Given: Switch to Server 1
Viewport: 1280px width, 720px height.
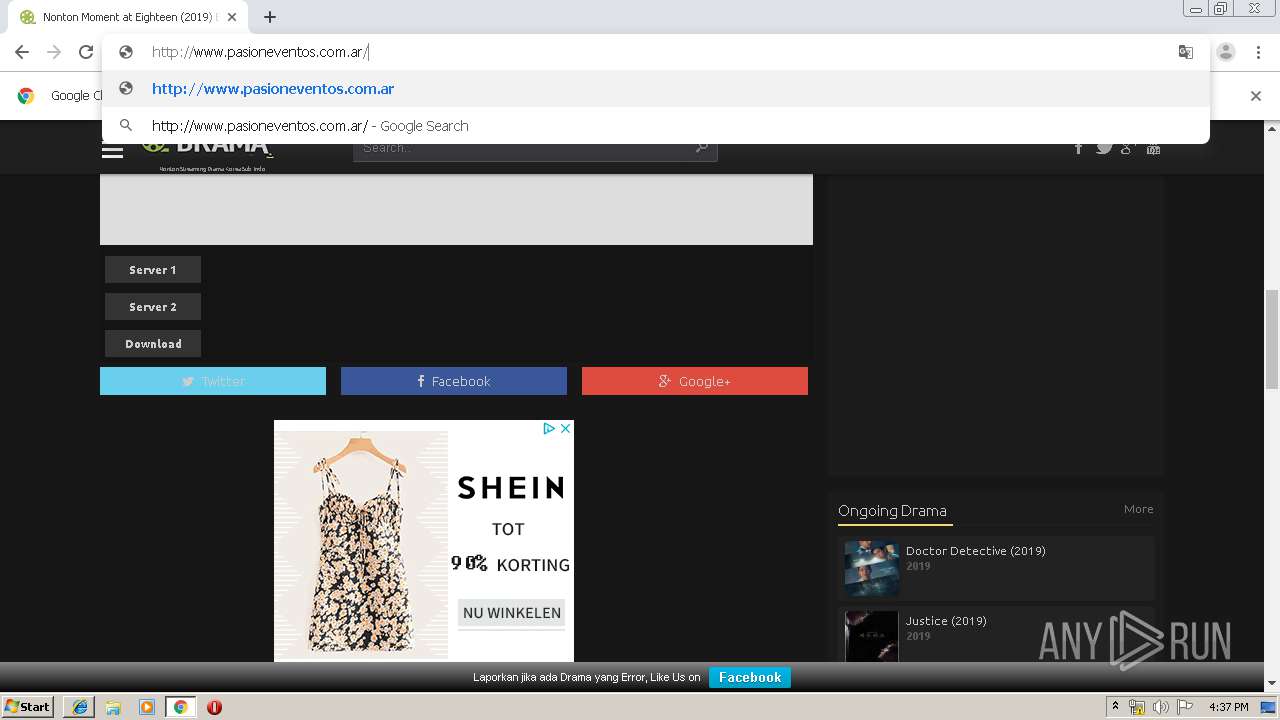Looking at the screenshot, I should pyautogui.click(x=153, y=270).
